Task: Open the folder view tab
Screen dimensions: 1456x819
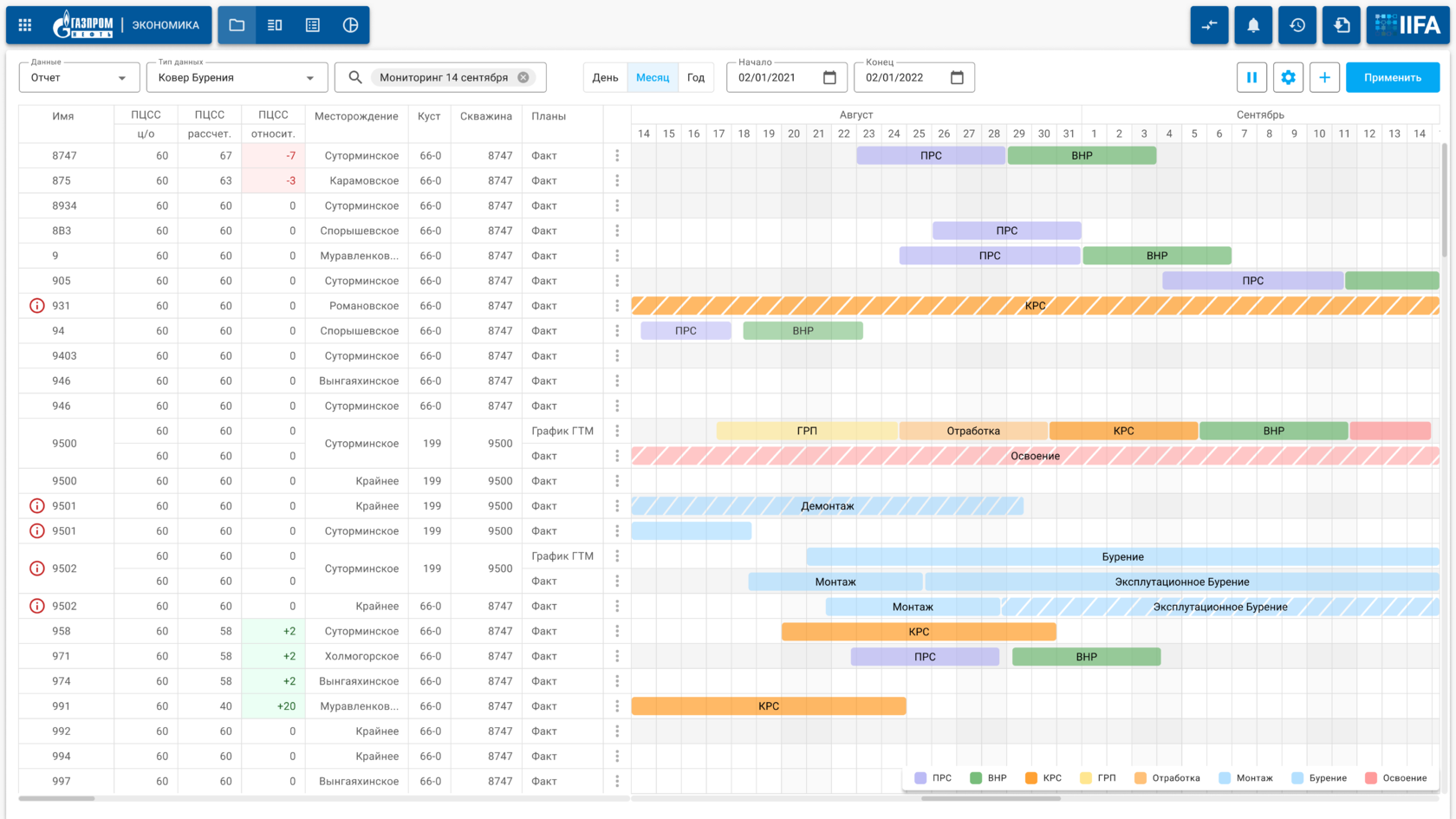Action: click(x=237, y=25)
